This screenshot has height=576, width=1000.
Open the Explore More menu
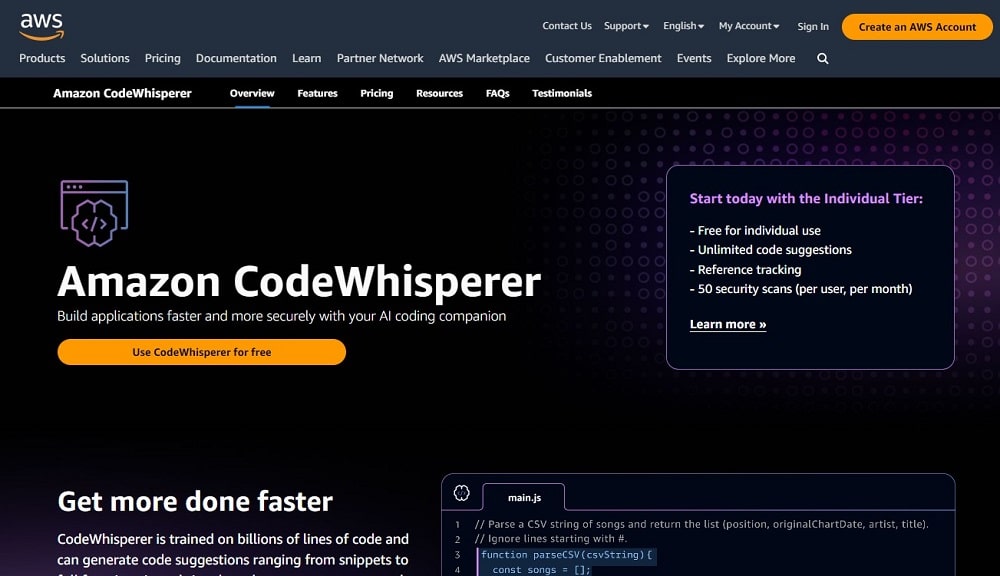(761, 58)
